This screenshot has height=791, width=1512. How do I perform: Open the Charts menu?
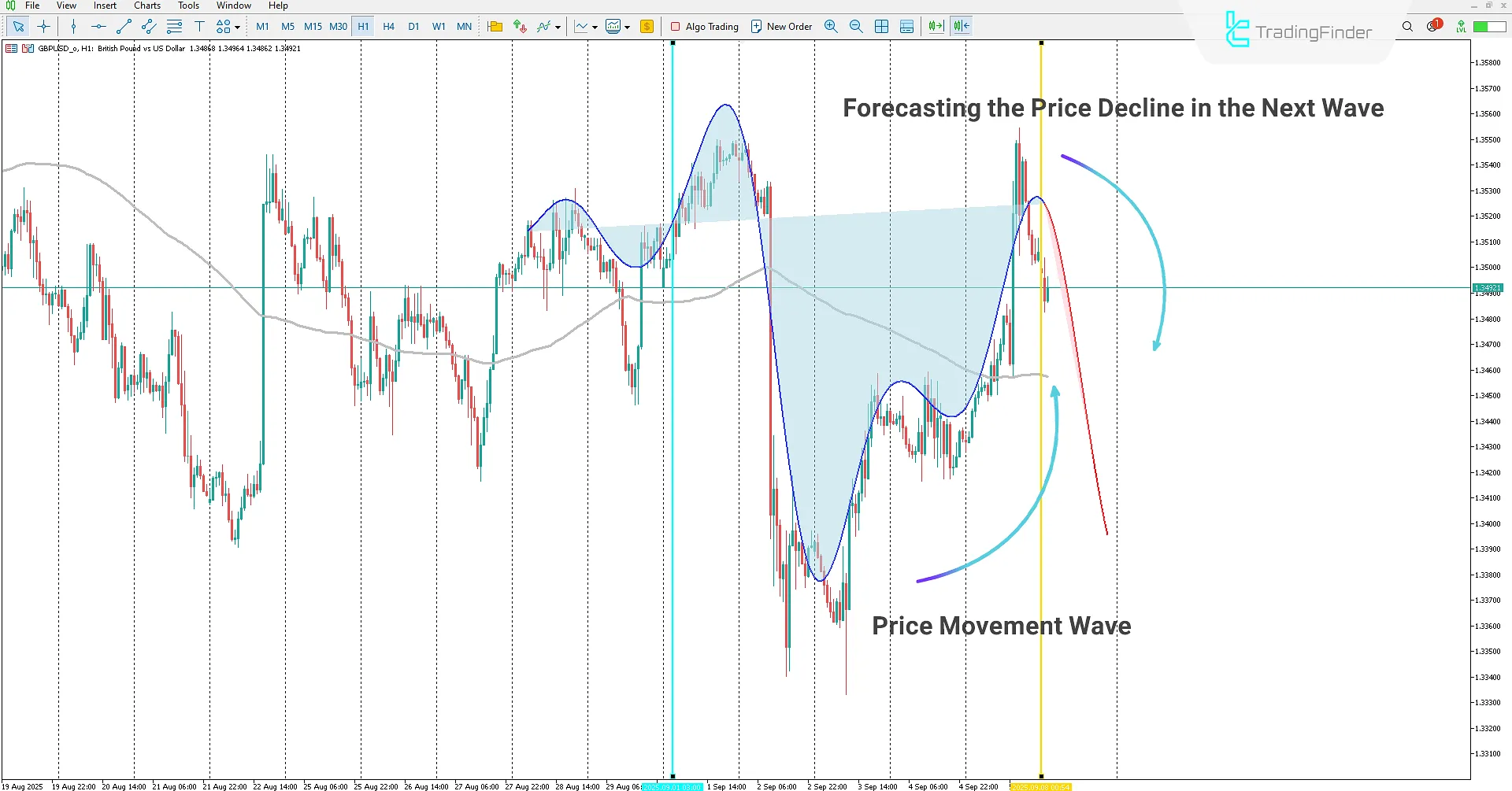point(146,6)
